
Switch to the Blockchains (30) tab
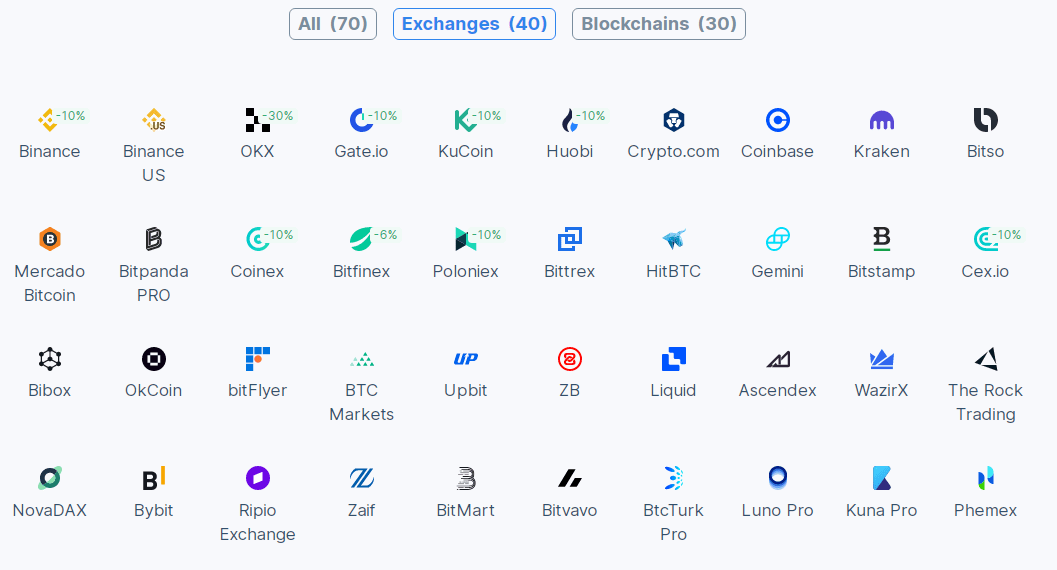click(659, 24)
